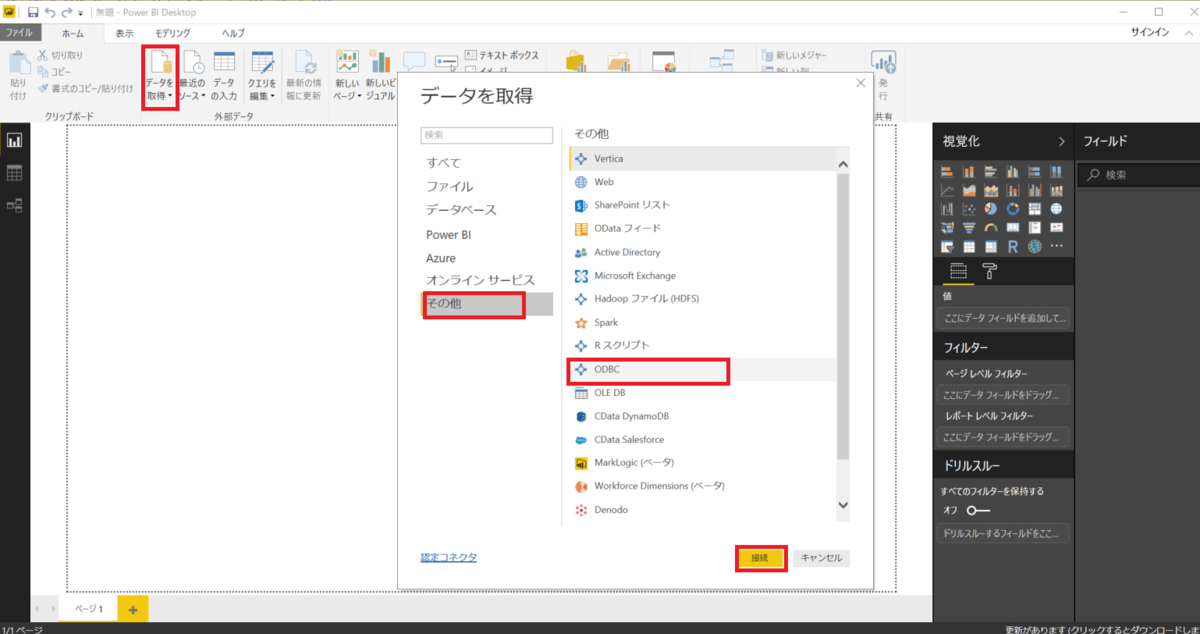Select the OLE DB connector
The height and width of the screenshot is (634, 1200).
point(702,393)
